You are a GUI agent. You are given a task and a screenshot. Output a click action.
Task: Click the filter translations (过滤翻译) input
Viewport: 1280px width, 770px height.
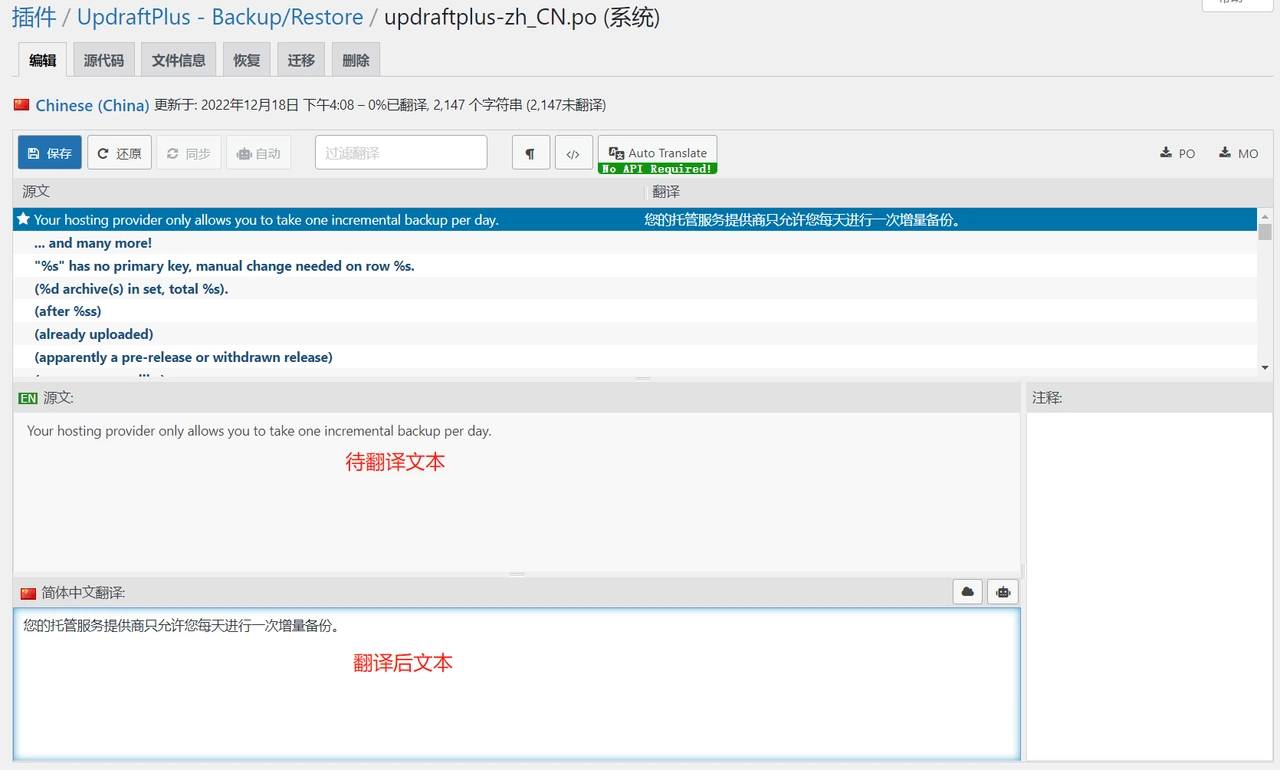(401, 153)
